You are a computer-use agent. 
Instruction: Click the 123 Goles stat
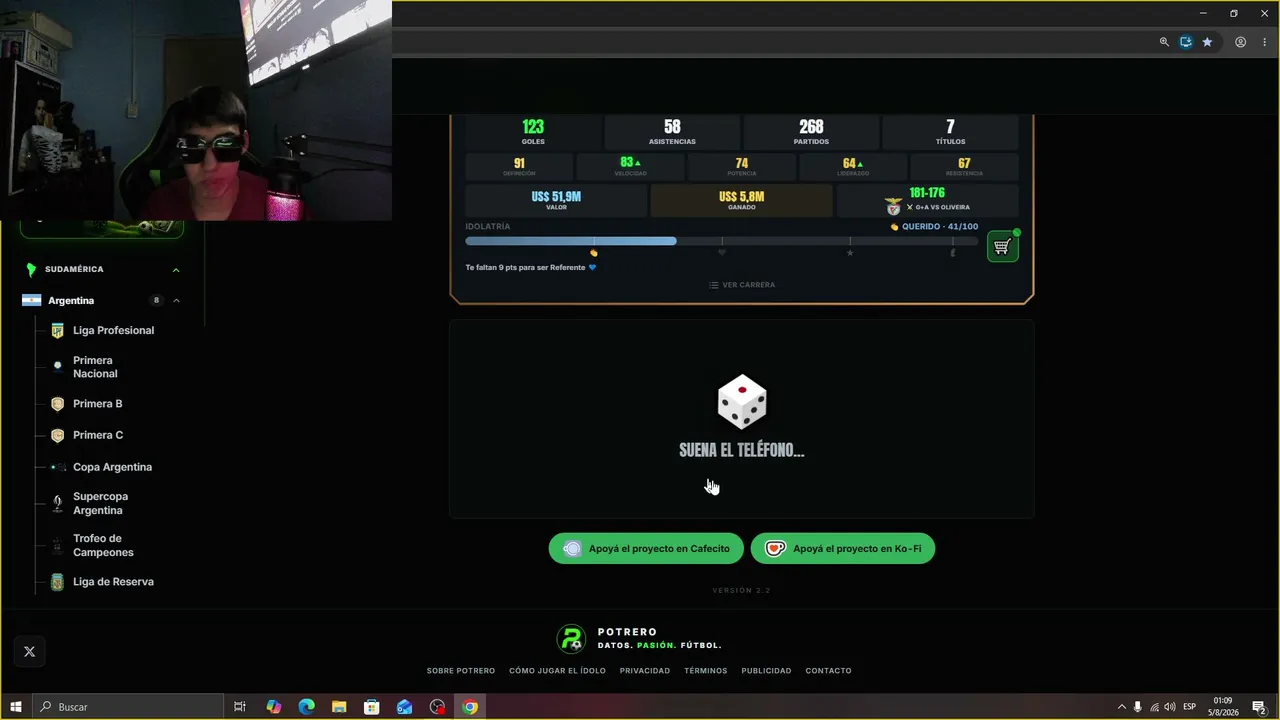[x=533, y=132]
